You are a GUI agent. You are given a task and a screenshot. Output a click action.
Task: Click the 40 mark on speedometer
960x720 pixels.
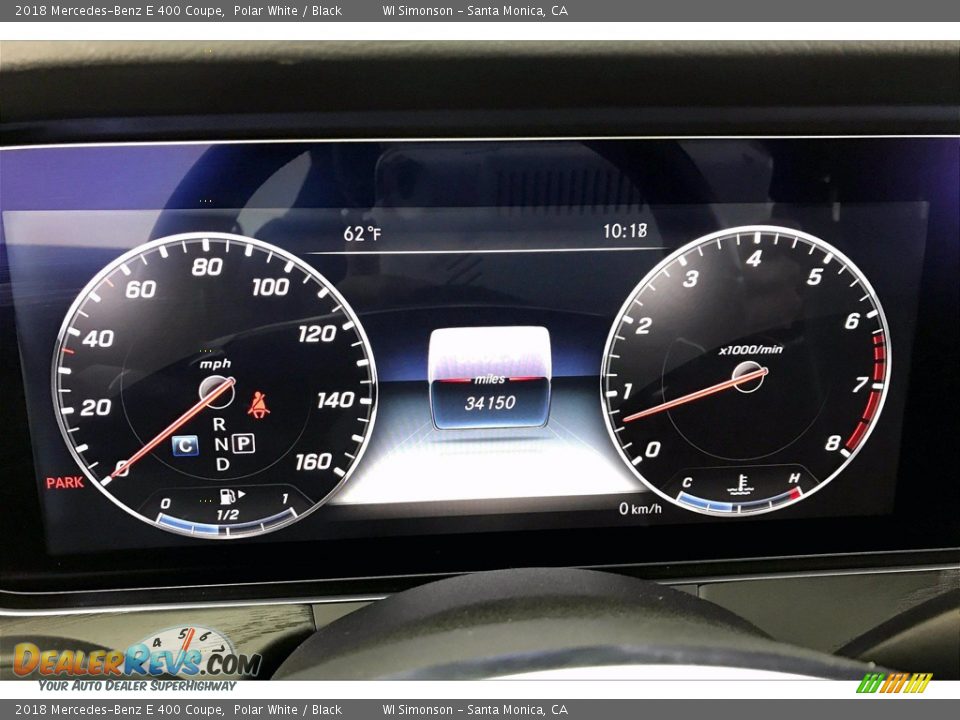(98, 338)
